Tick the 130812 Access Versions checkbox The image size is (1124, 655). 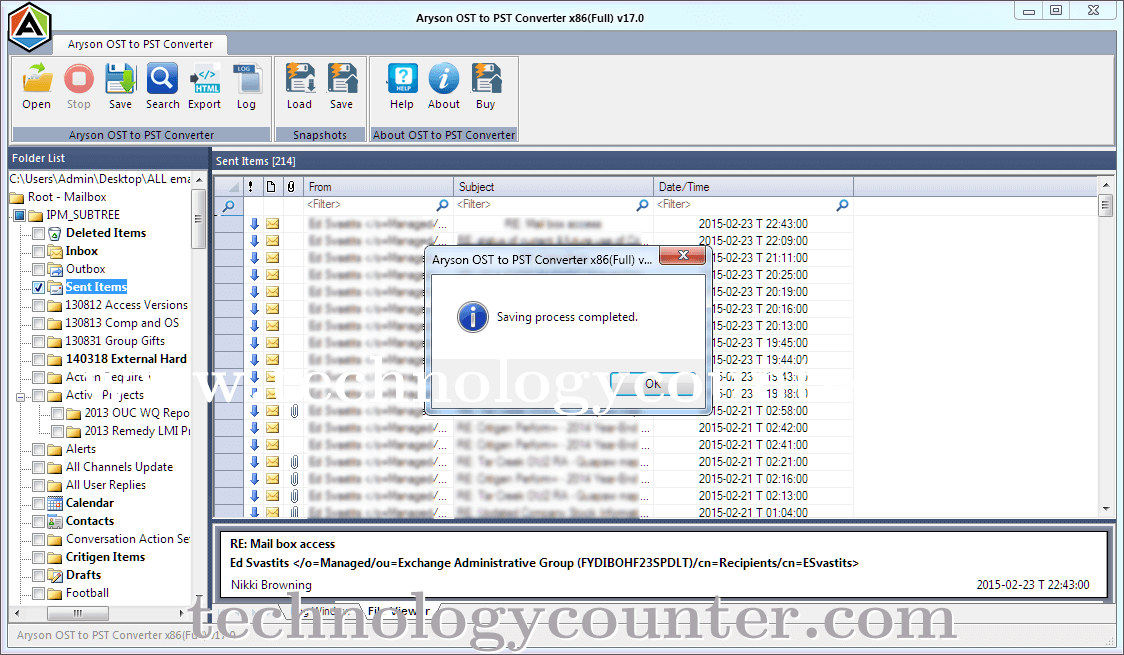point(39,305)
